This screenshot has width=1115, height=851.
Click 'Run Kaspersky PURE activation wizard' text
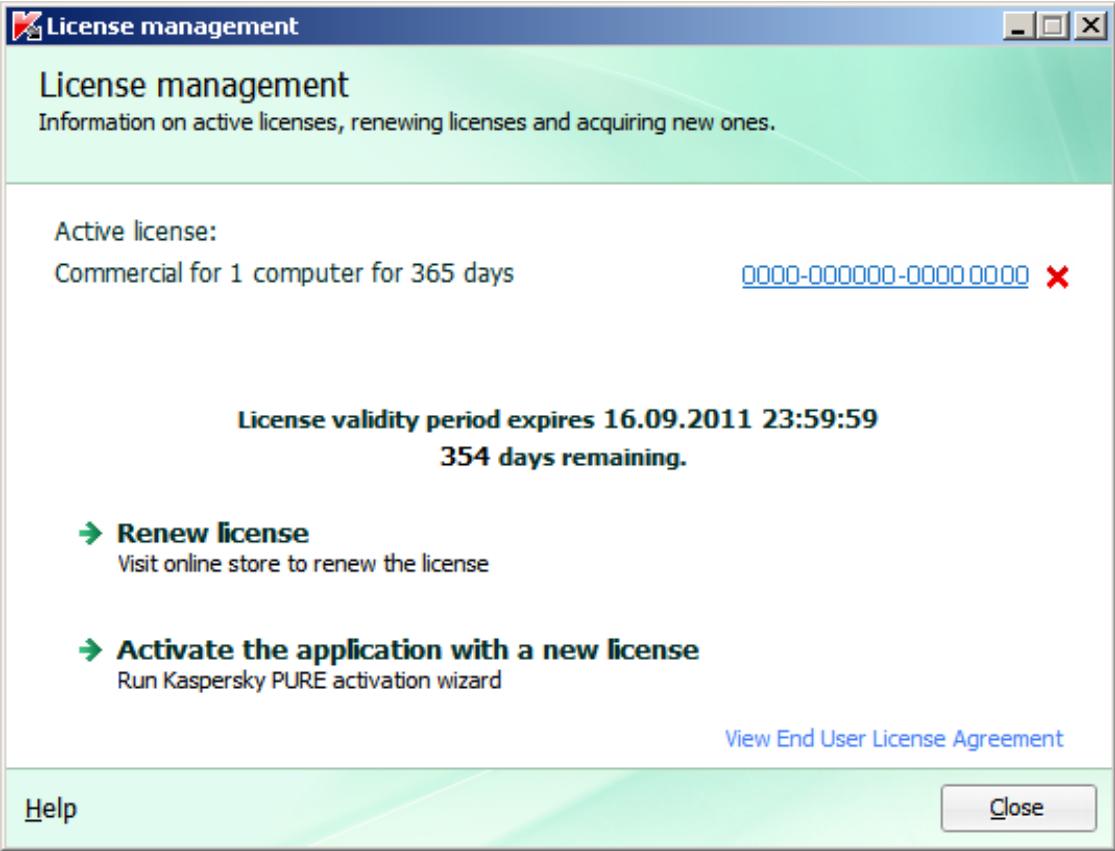pyautogui.click(x=309, y=680)
